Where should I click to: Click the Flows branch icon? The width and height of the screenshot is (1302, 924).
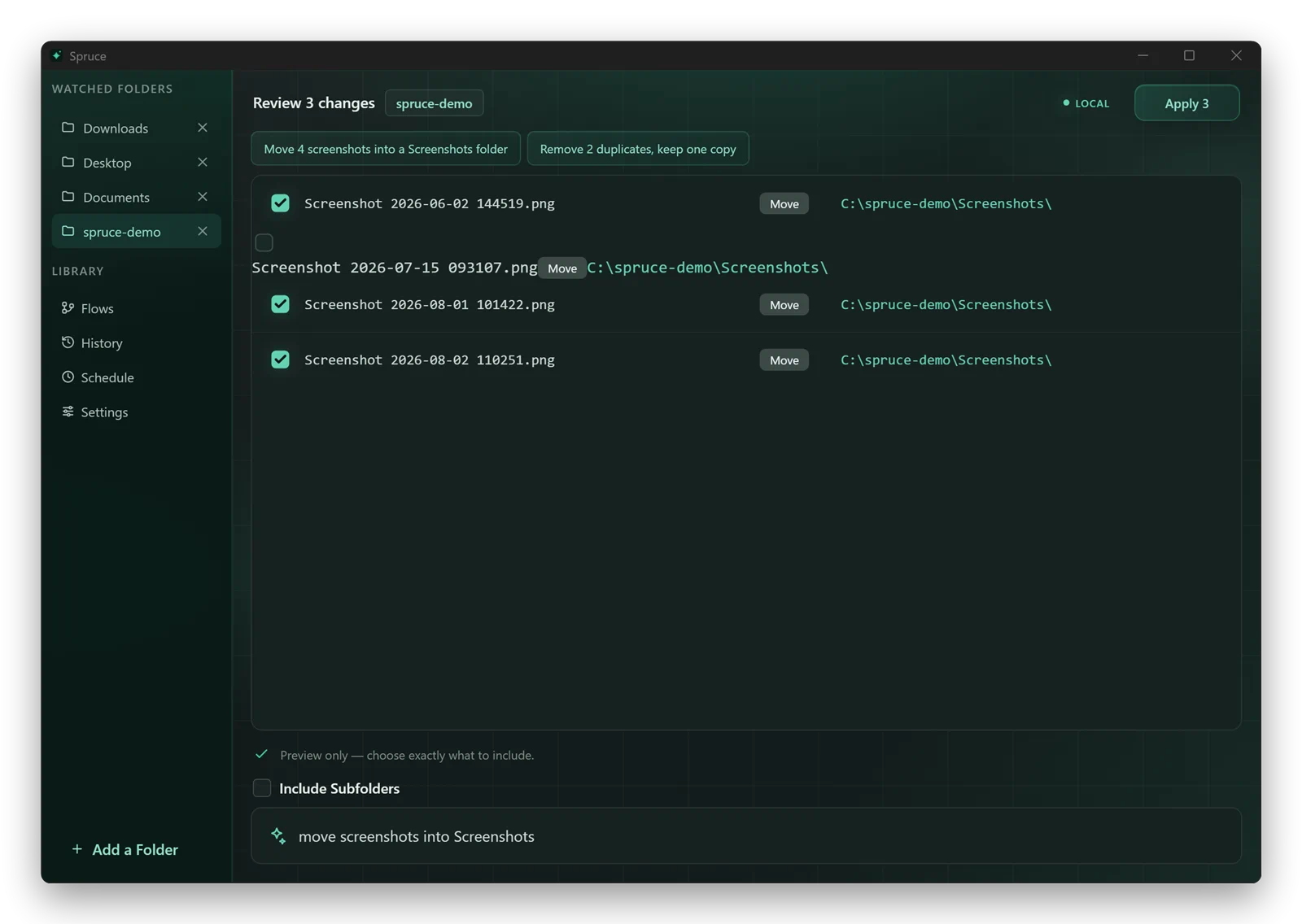(68, 308)
